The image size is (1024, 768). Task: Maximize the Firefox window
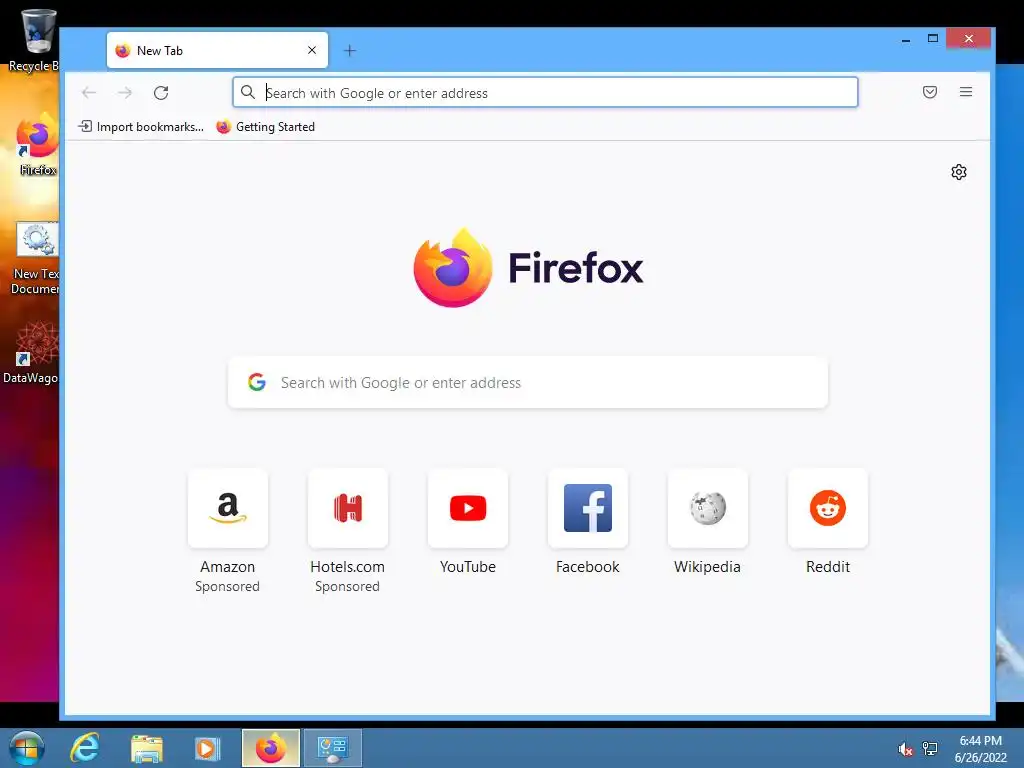[933, 39]
